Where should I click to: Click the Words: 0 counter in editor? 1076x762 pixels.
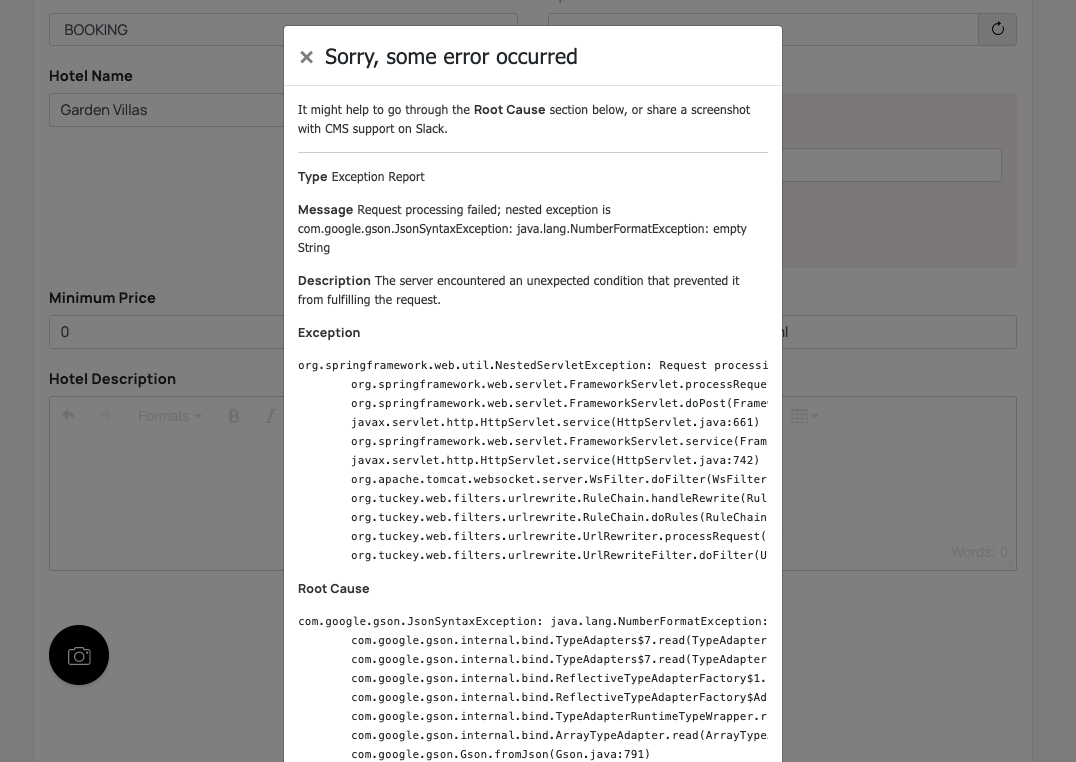979,552
